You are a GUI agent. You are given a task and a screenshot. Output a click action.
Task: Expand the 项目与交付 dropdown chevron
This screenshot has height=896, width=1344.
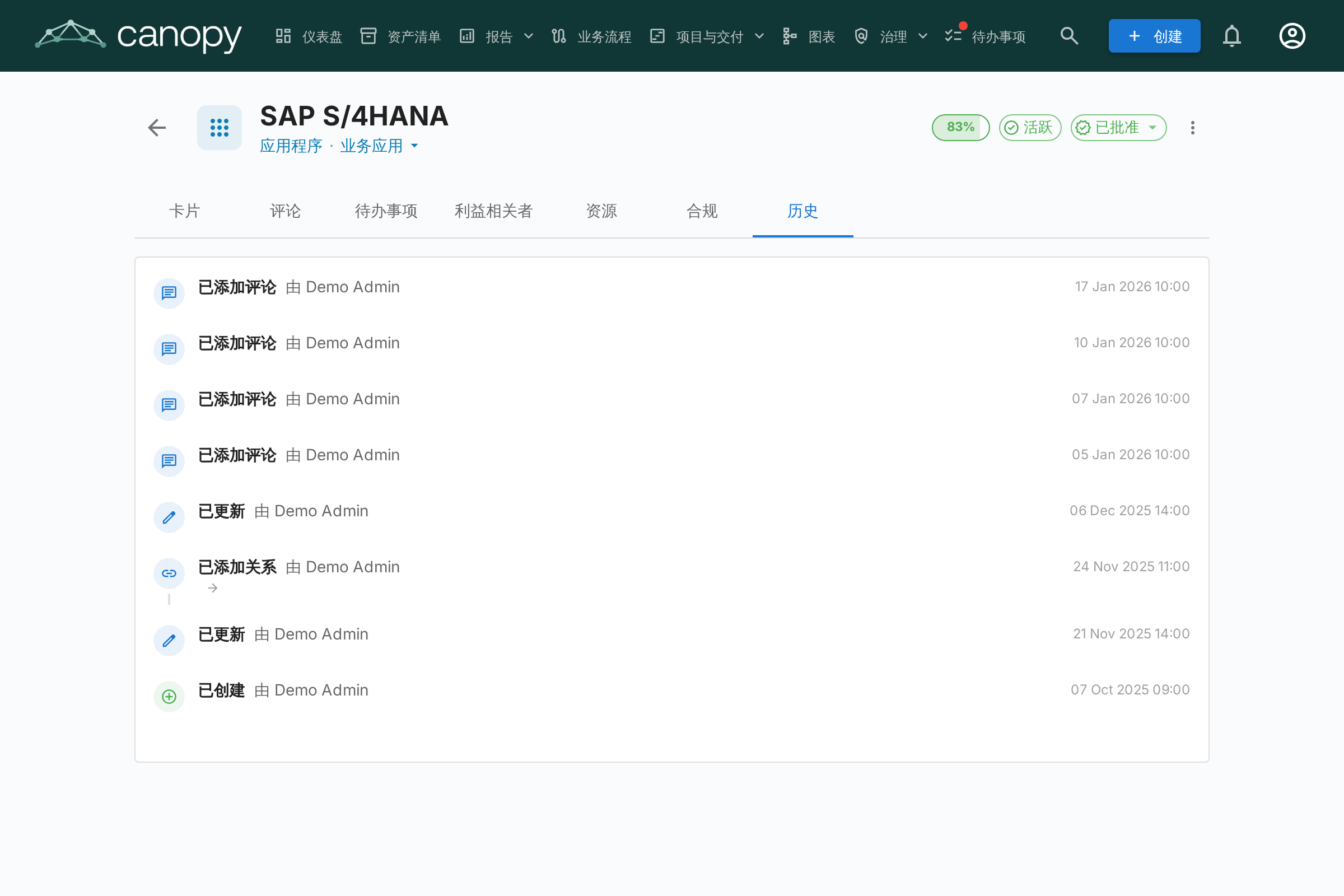coord(759,36)
